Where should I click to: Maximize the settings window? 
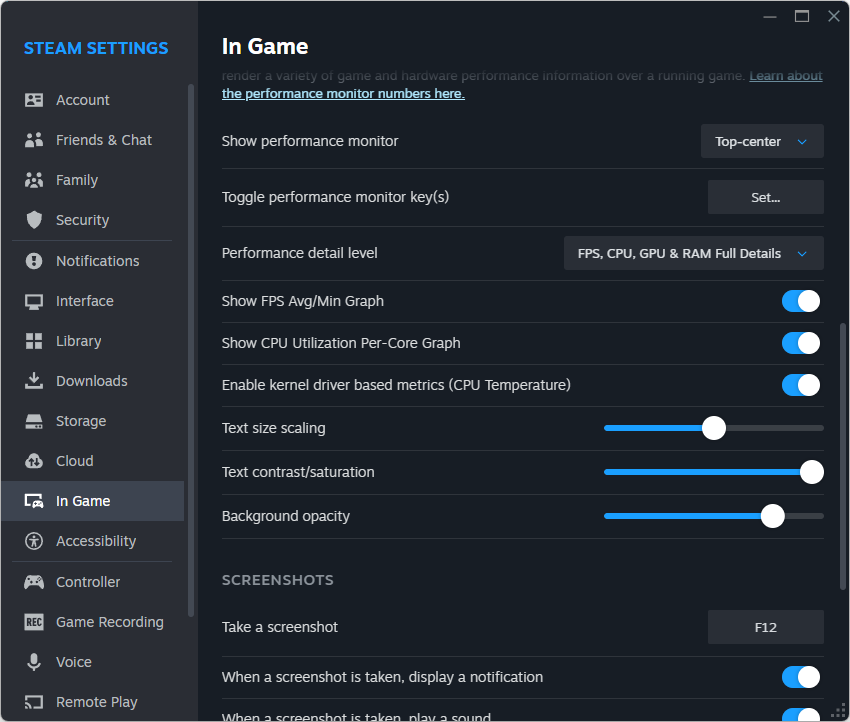pos(802,16)
